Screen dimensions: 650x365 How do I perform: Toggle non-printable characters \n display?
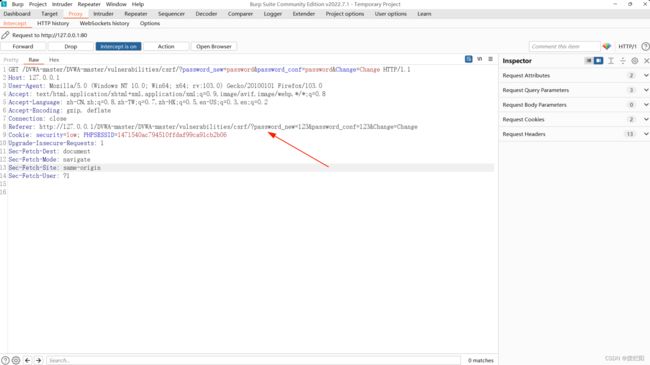479,59
